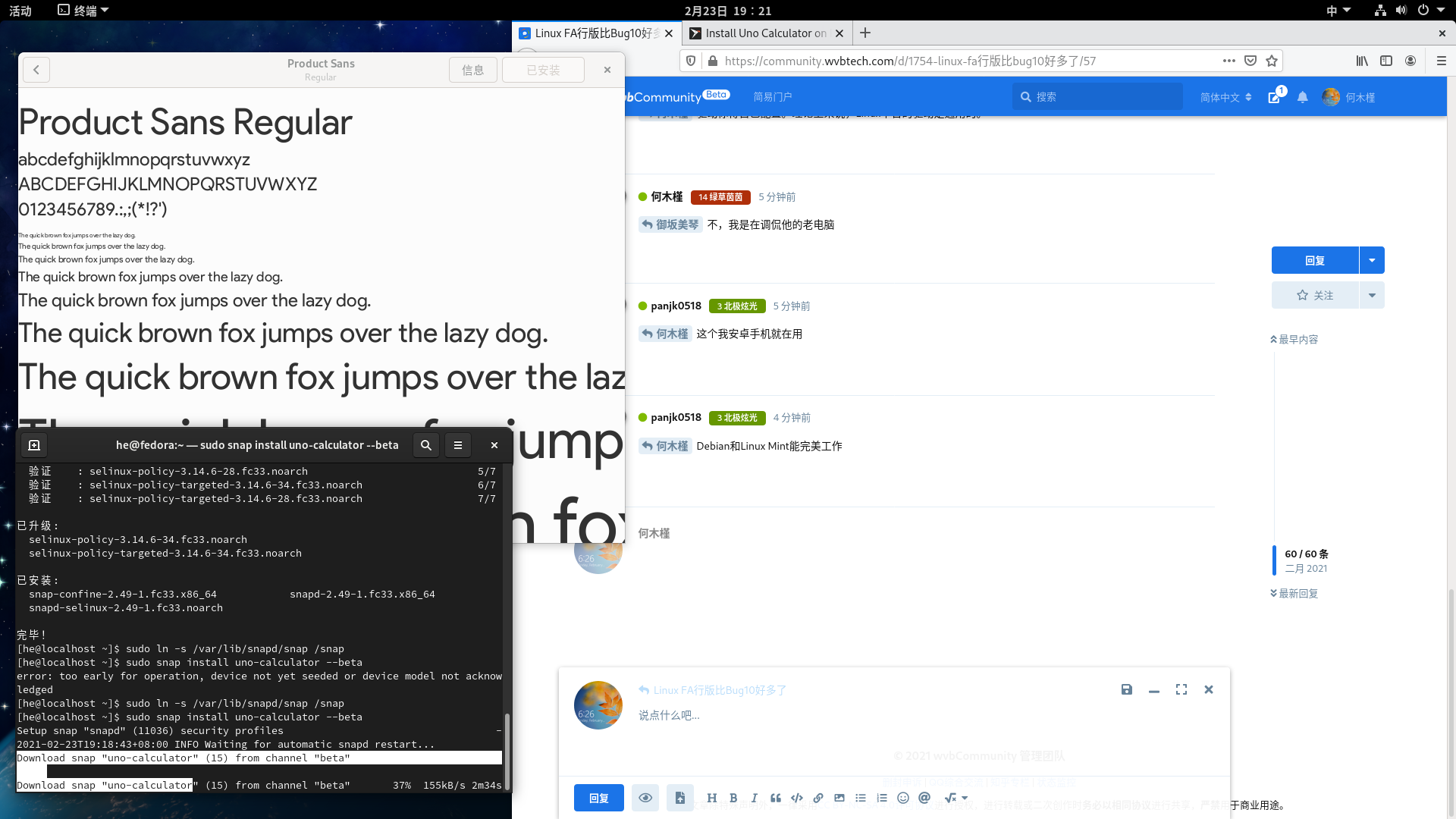This screenshot has height=819, width=1456.
Task: Click the emoji picker icon
Action: coord(903,798)
